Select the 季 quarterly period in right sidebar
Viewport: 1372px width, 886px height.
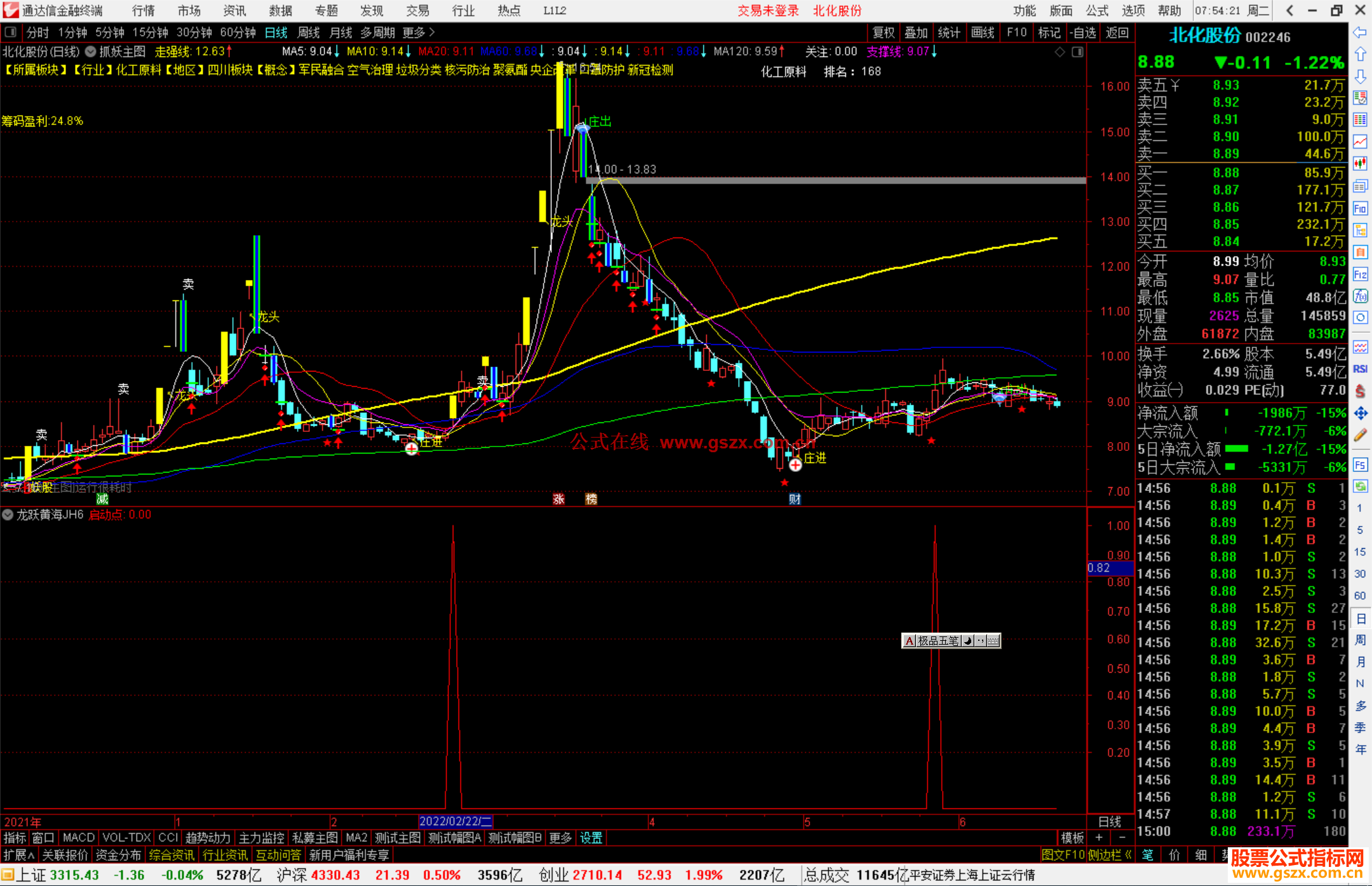[1360, 728]
